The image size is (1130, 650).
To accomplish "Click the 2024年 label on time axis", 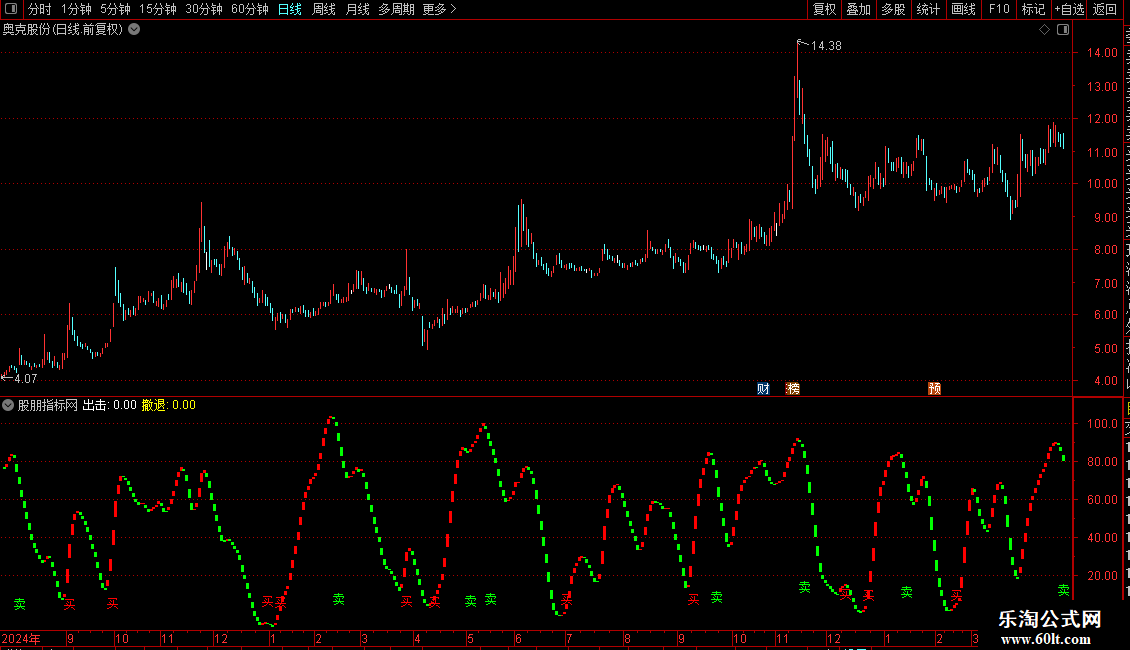I will pos(21,639).
